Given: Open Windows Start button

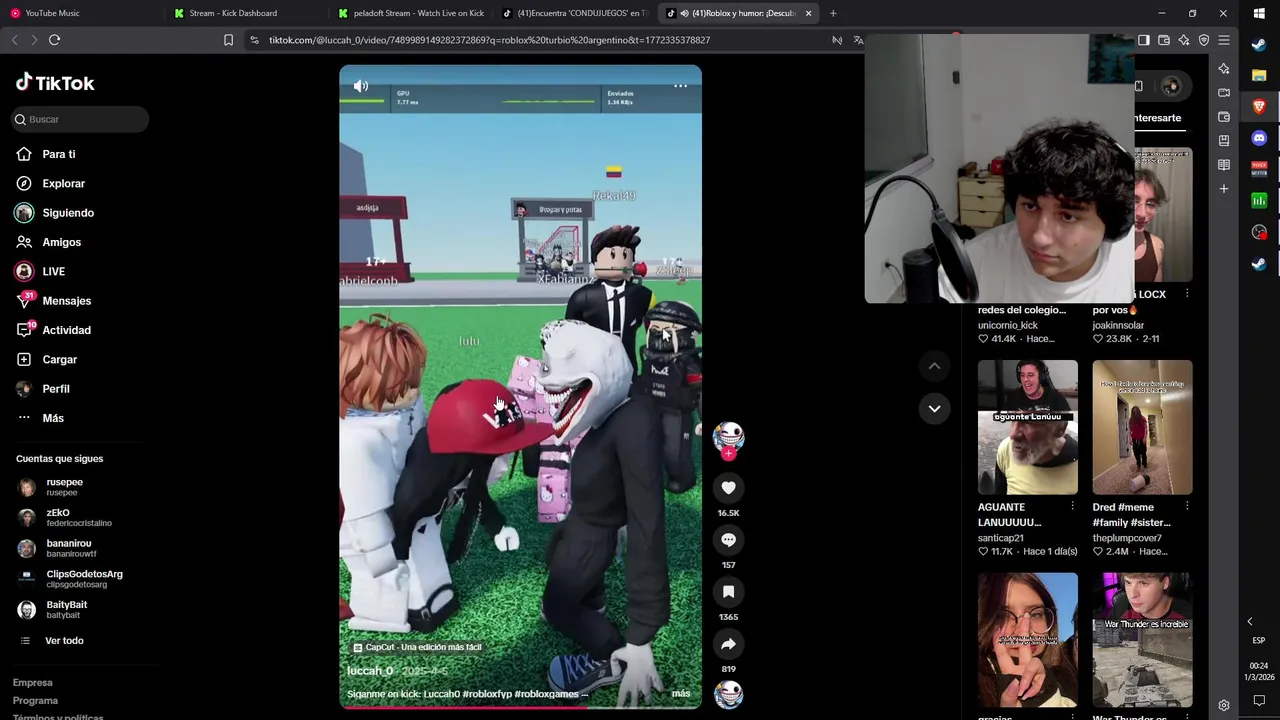Looking at the screenshot, I should [x=1259, y=13].
